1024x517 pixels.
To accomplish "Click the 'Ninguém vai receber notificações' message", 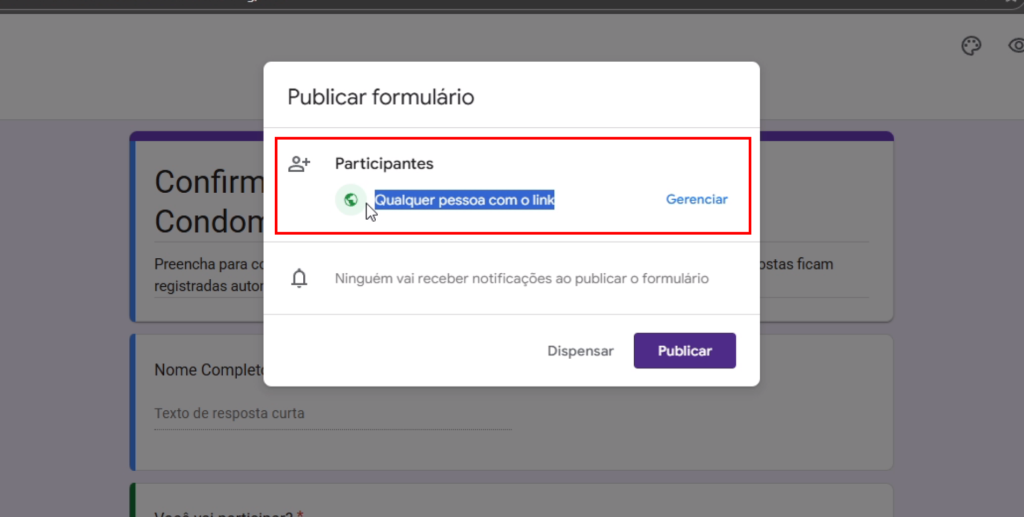I will tap(521, 278).
